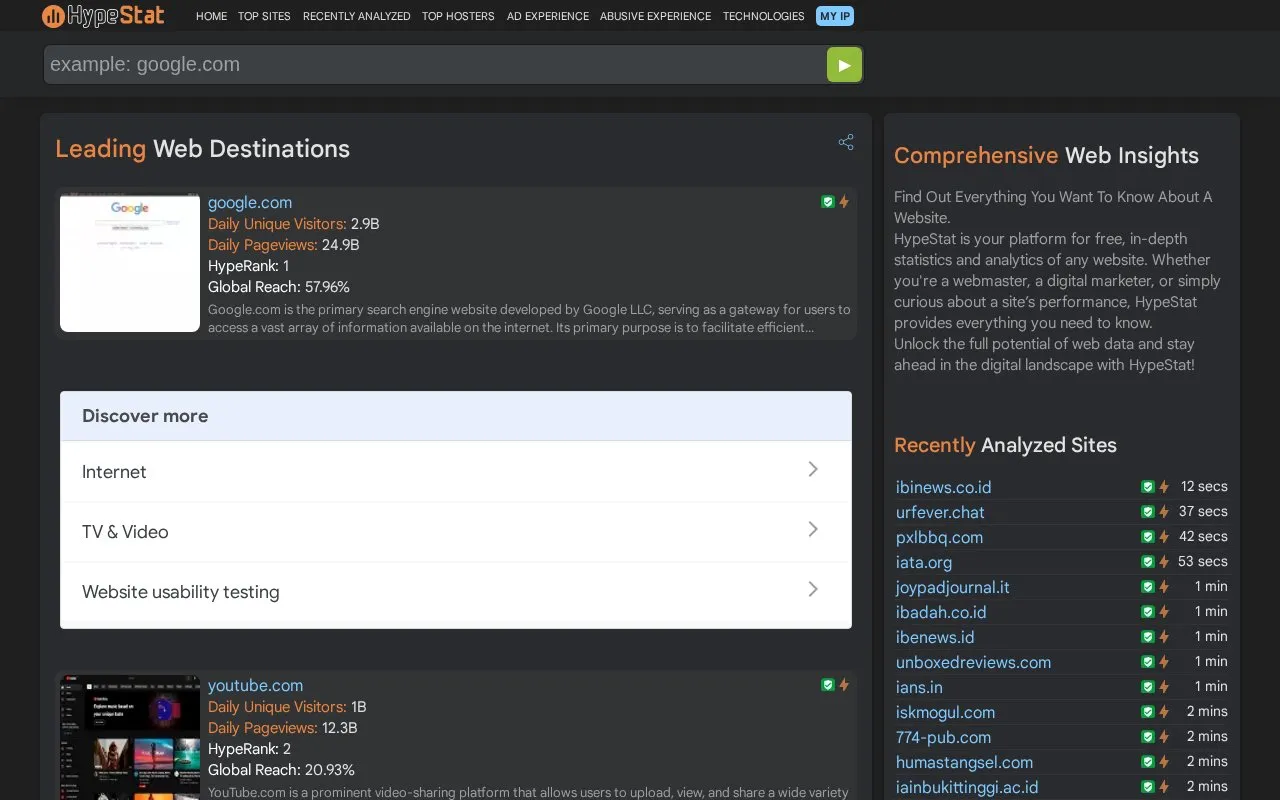
Task: Open TECHNOLOGIES in the navigation bar
Action: [x=764, y=16]
